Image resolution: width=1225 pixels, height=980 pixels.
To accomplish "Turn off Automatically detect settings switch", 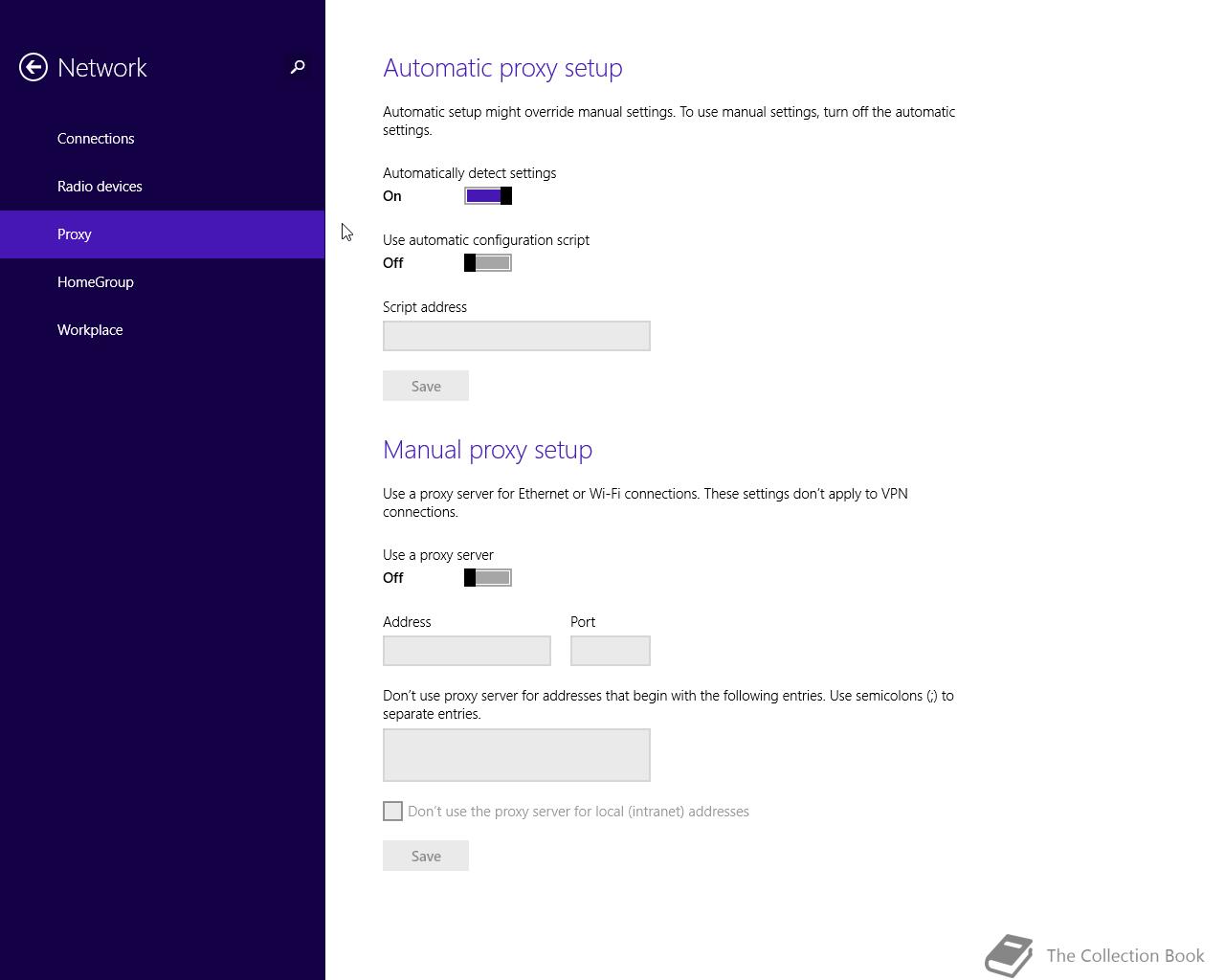I will (488, 196).
